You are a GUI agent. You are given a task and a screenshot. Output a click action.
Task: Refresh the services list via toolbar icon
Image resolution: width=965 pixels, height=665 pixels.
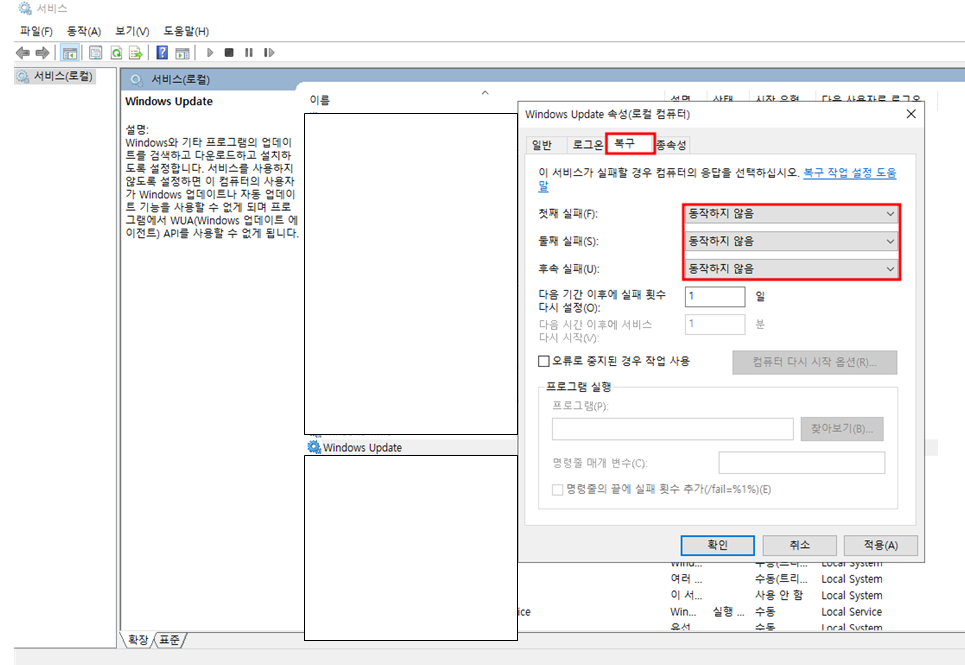coord(116,53)
